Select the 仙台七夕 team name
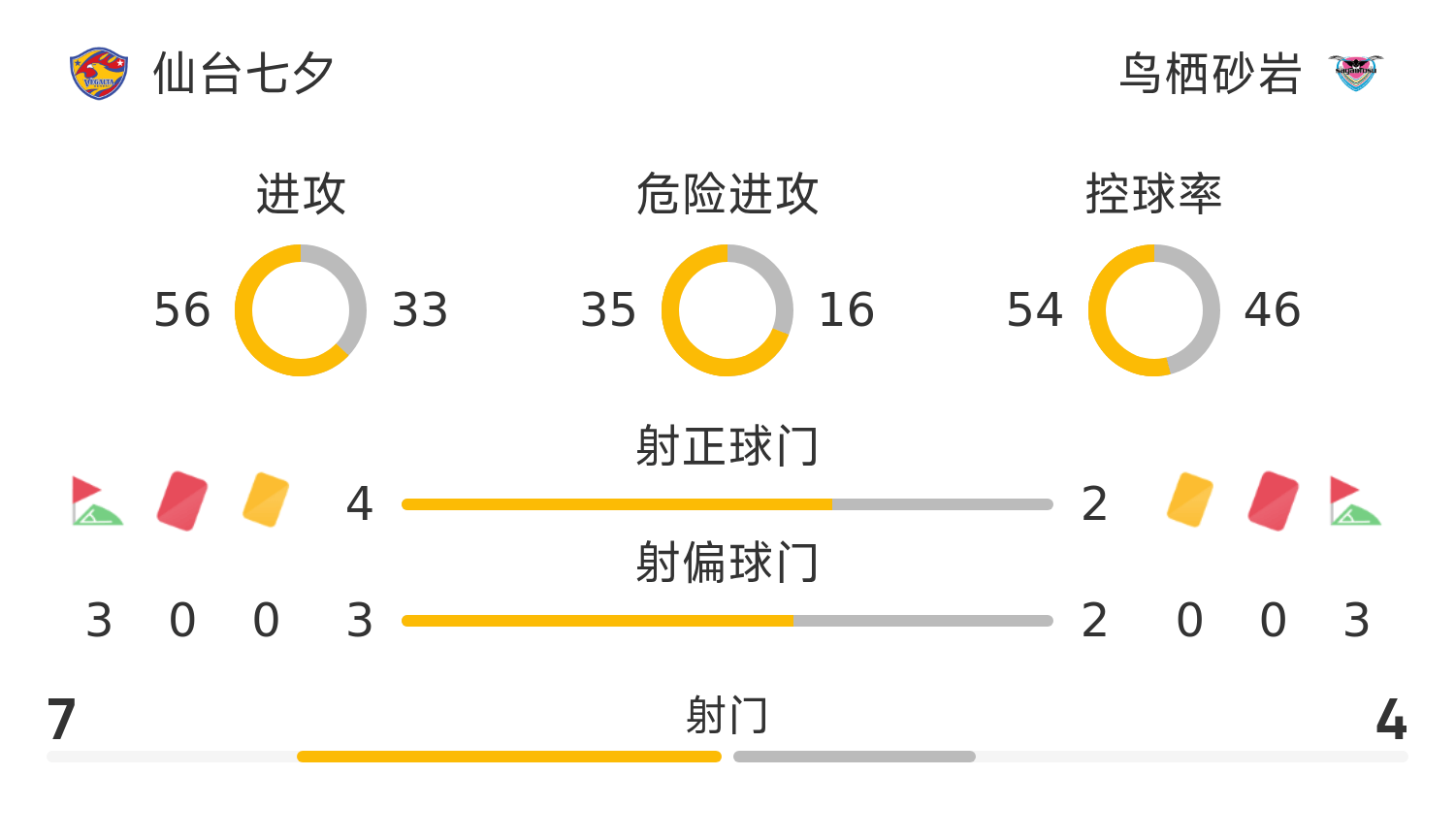This screenshot has height=840, width=1455. coord(244,74)
